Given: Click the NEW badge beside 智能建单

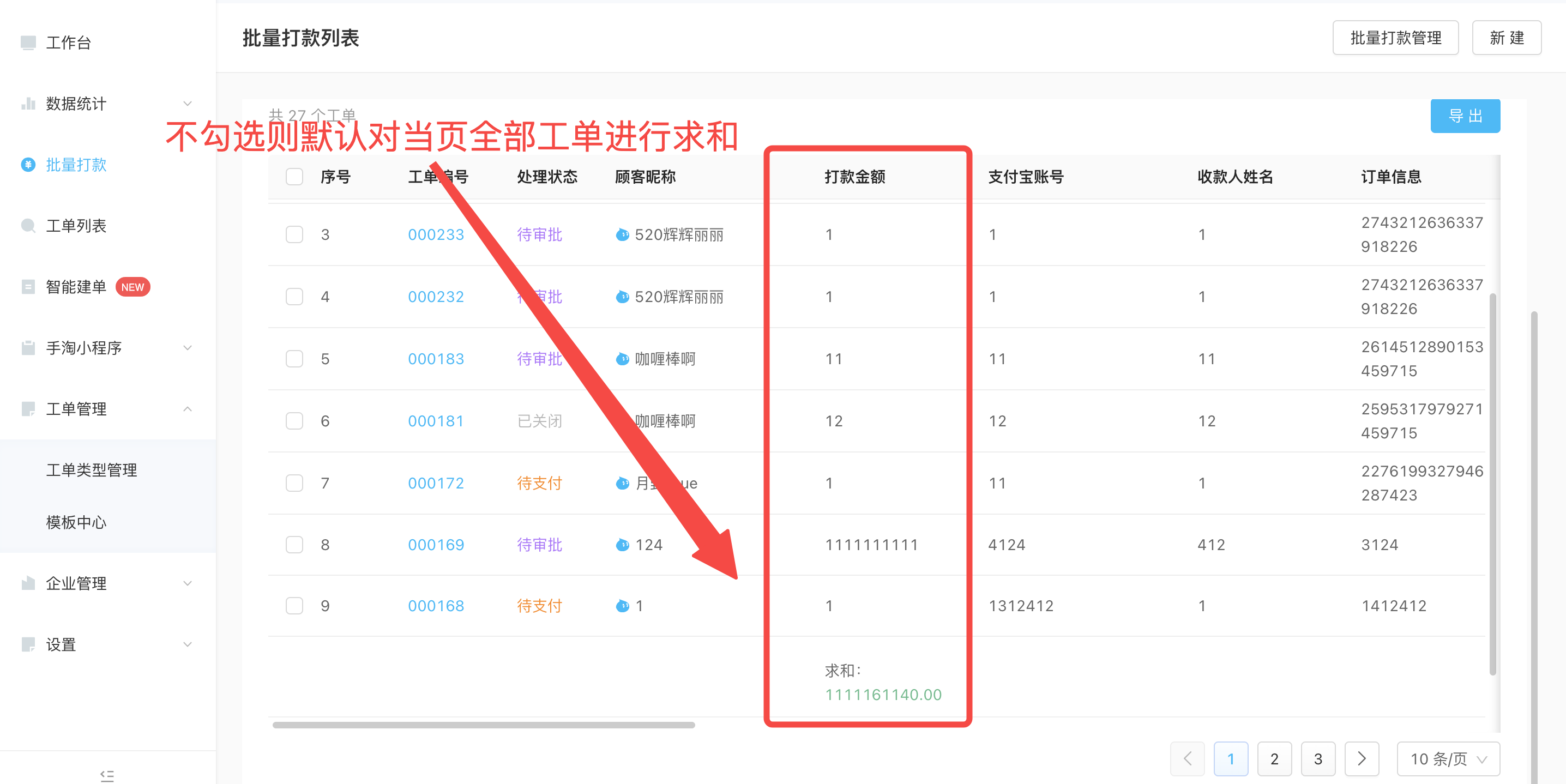Looking at the screenshot, I should [x=132, y=287].
